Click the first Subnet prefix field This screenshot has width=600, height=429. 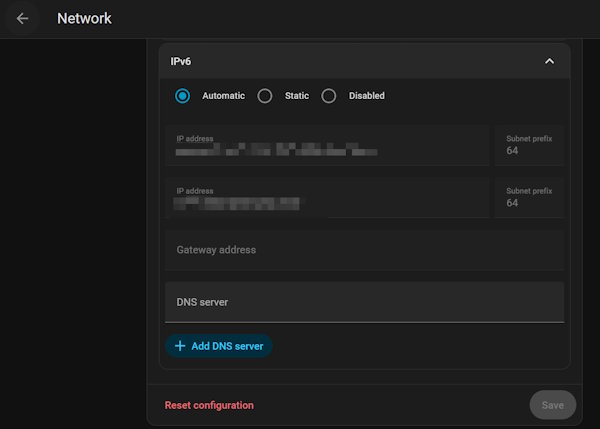click(529, 145)
